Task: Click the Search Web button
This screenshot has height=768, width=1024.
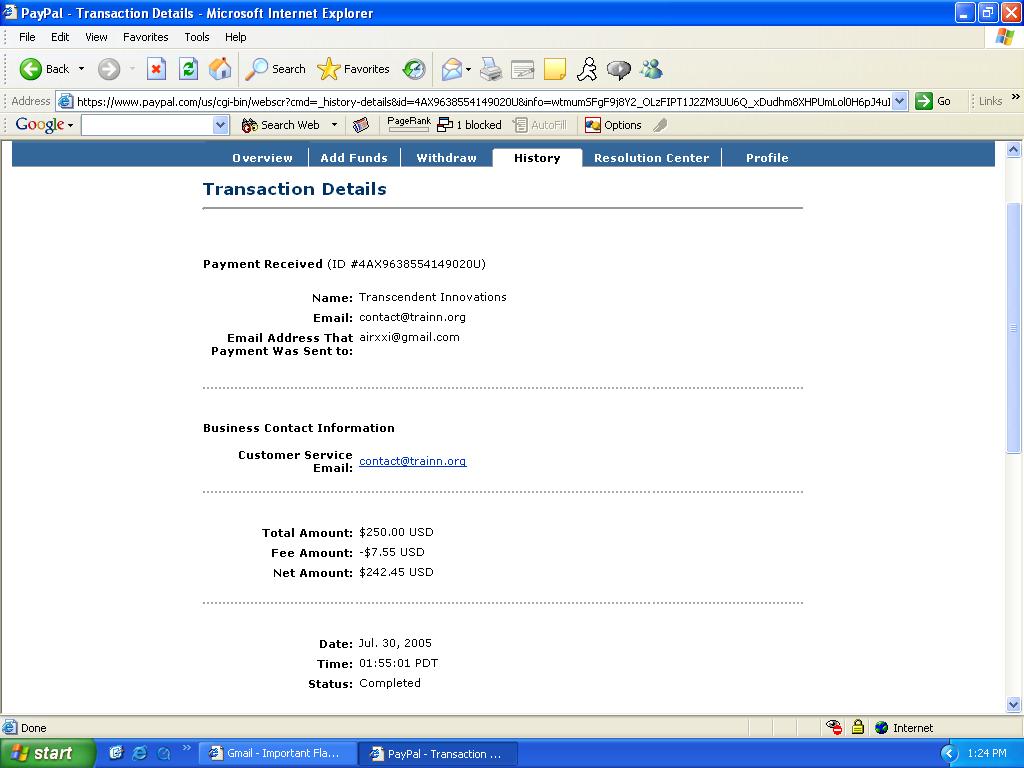Action: [281, 125]
